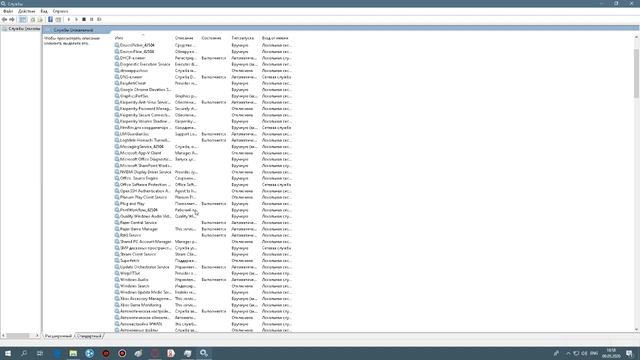Image resolution: width=640 pixels, height=360 pixels.
Task: Select the LogMeIn Hamachi Tunneling row
Action: [x=203, y=140]
